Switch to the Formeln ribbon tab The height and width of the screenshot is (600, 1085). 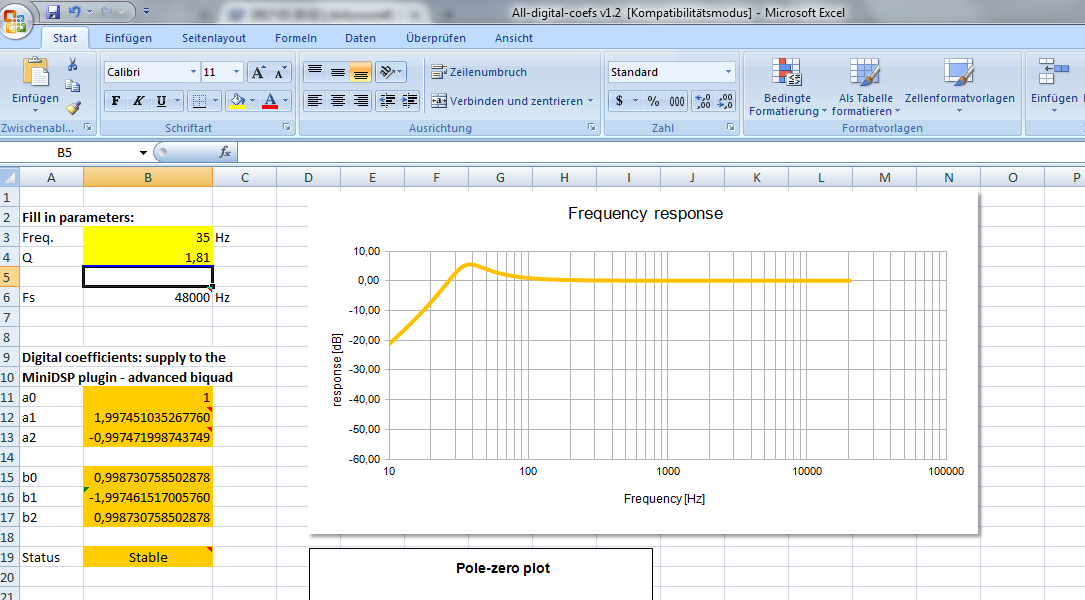tap(296, 38)
